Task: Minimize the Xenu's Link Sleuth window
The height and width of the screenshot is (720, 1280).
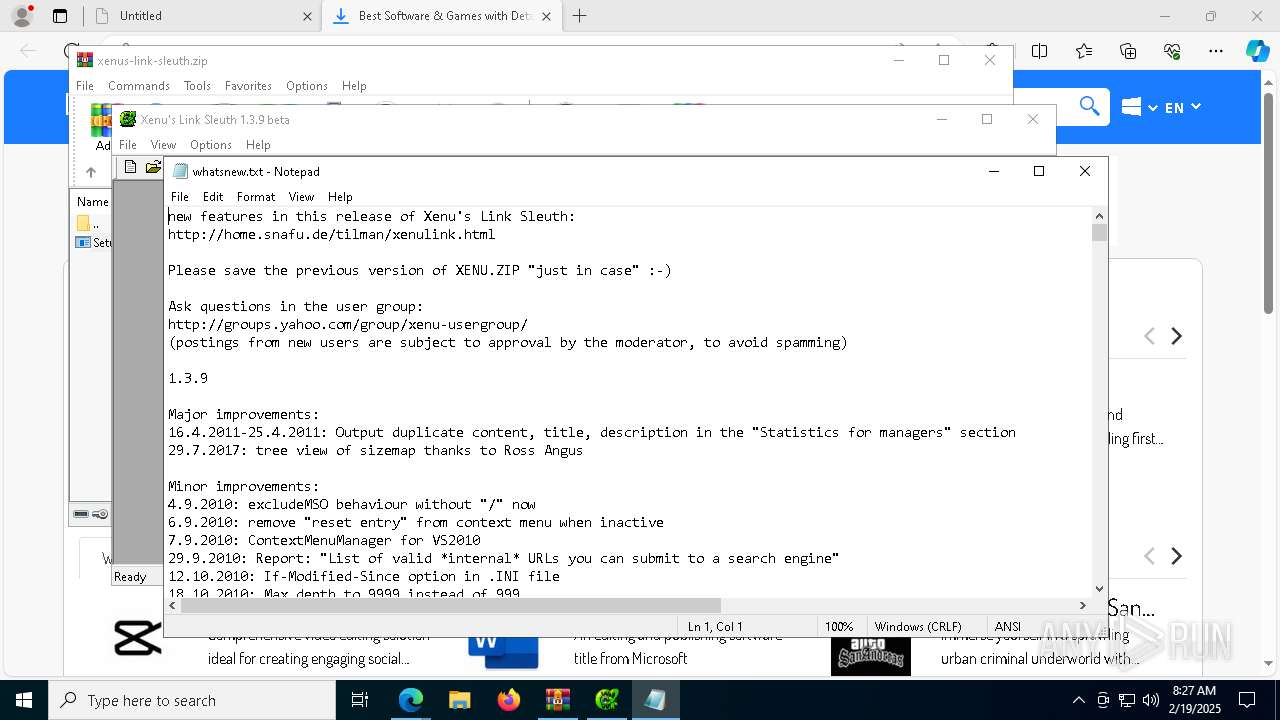Action: tap(941, 119)
